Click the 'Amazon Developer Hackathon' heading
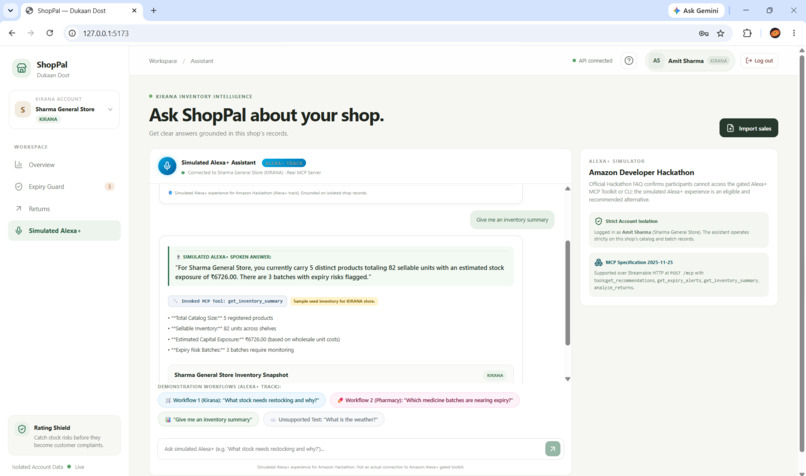Image resolution: width=806 pixels, height=476 pixels. point(641,173)
